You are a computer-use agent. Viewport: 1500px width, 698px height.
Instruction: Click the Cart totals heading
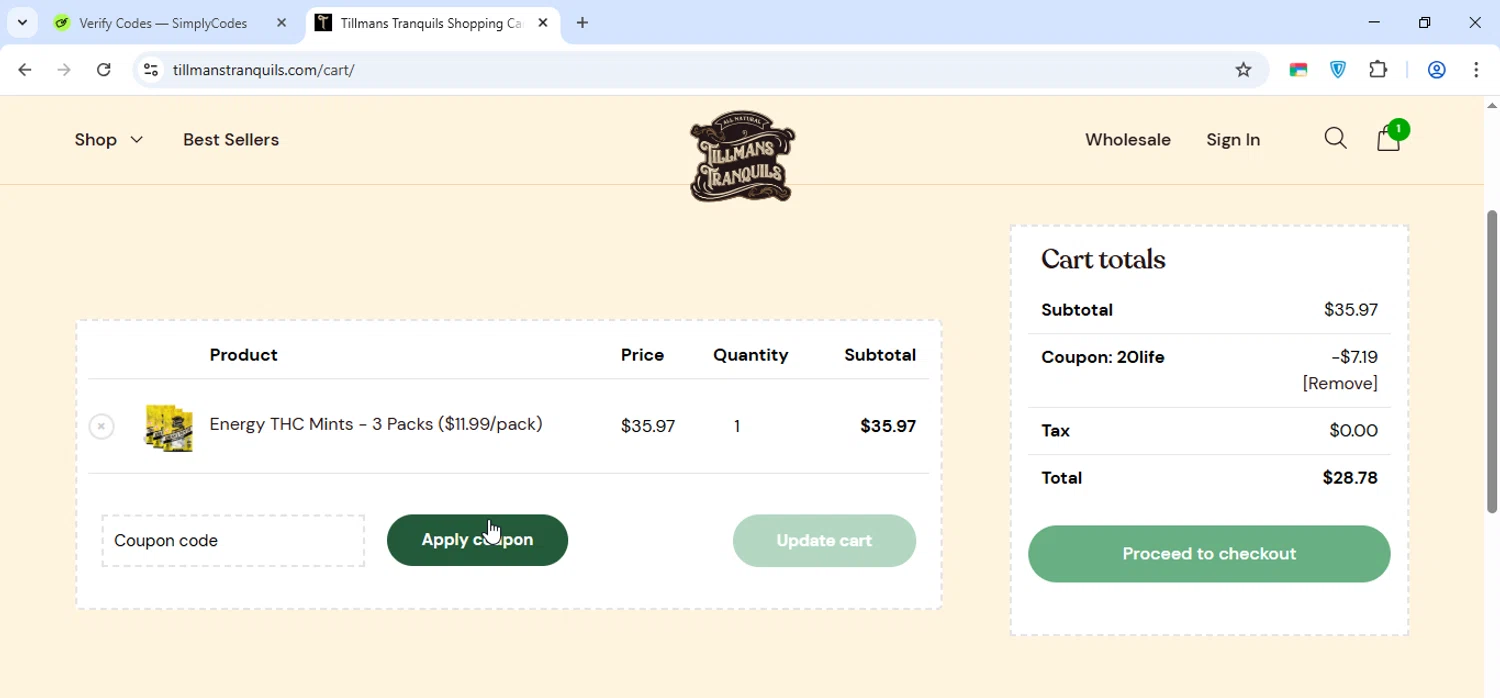tap(1103, 260)
